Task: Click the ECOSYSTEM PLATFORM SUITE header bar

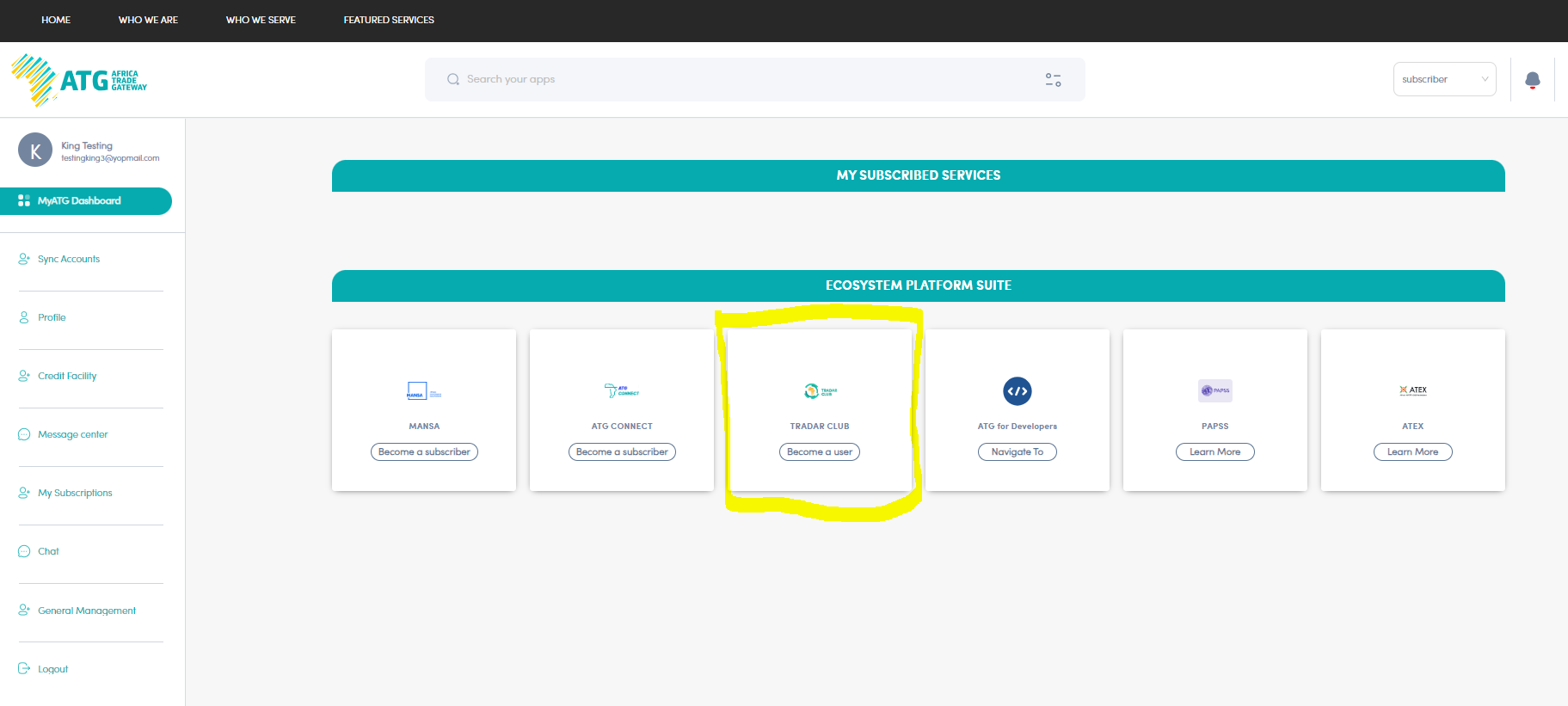Action: pos(919,285)
